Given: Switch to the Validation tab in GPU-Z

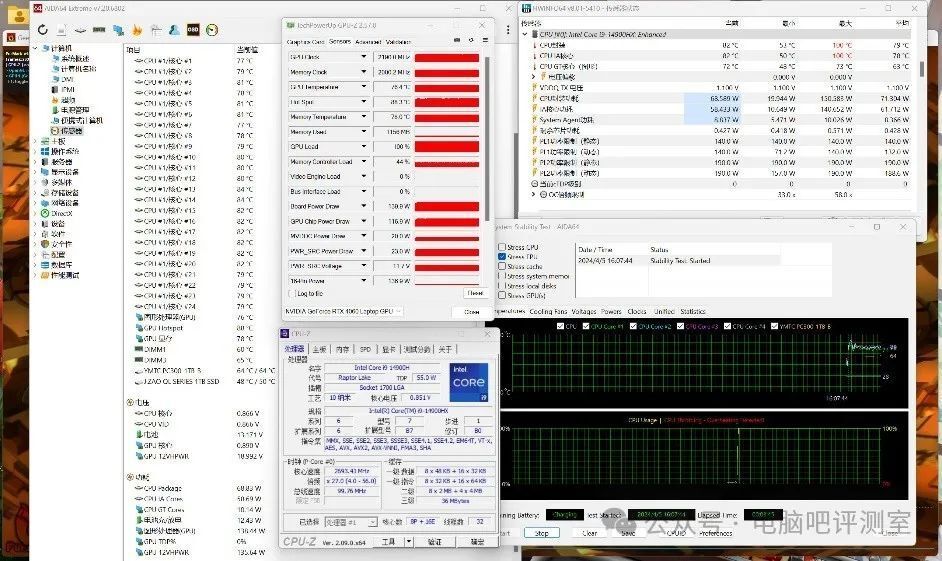Looking at the screenshot, I should click(398, 42).
